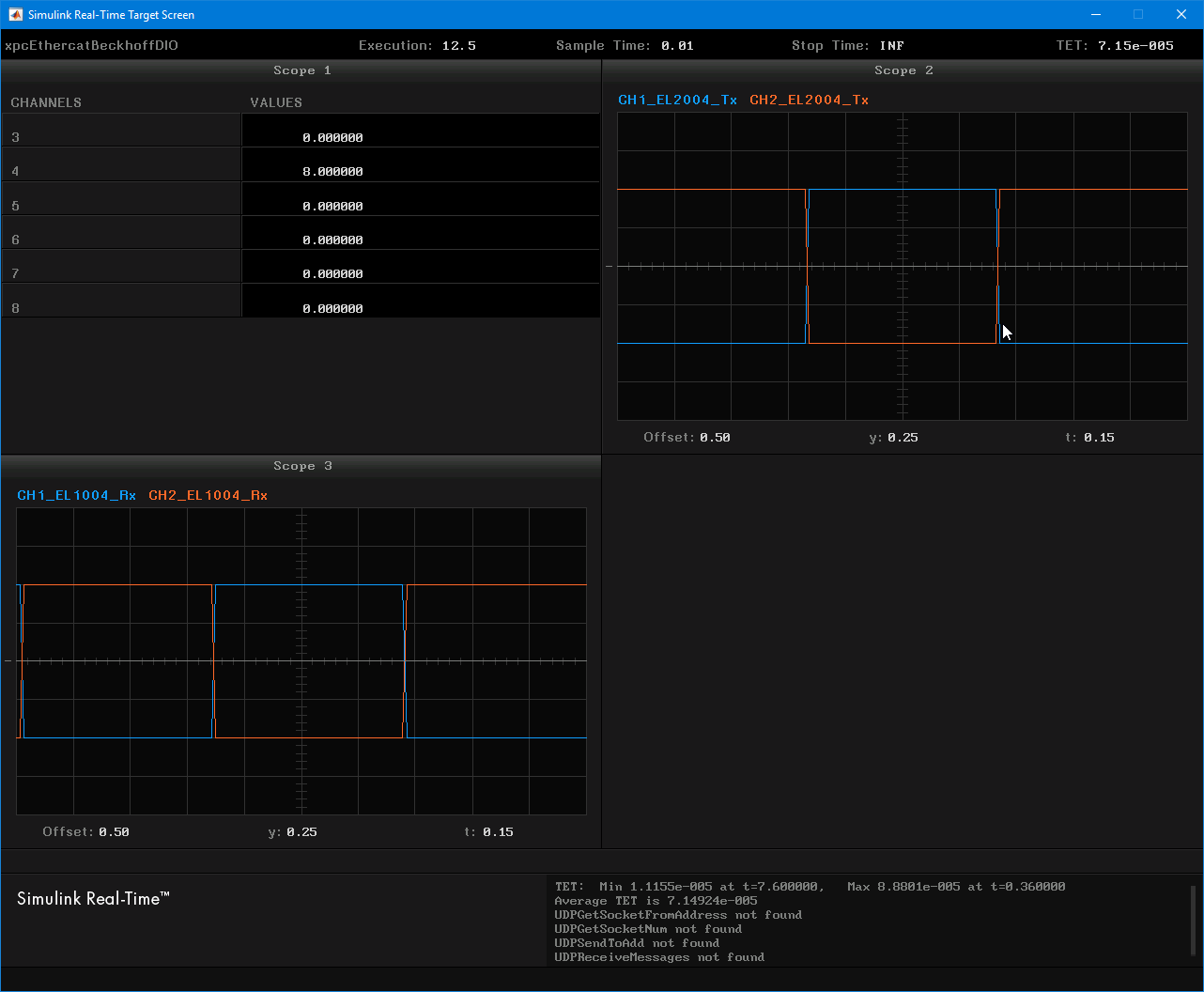The width and height of the screenshot is (1204, 992).
Task: Select the Scope 2 panel header
Action: 903,70
